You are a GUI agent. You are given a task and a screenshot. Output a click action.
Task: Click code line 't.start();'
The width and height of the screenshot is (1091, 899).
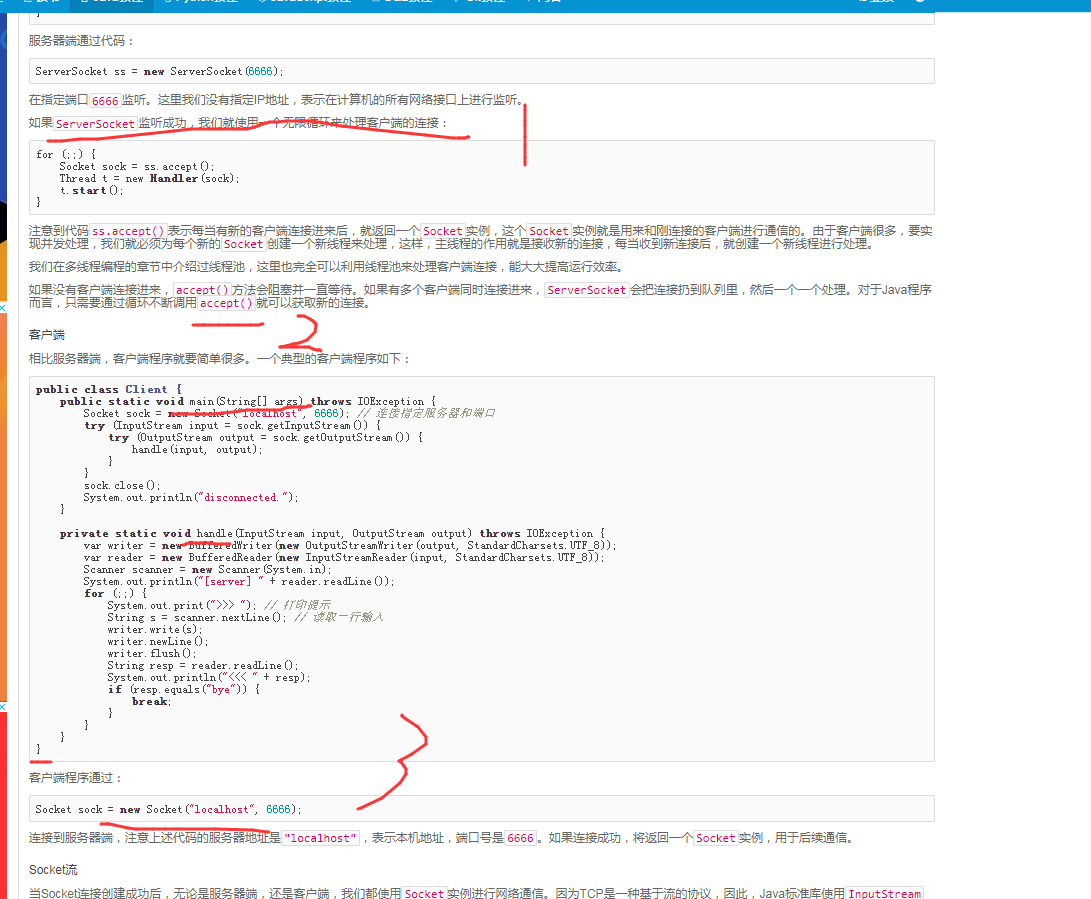point(91,190)
